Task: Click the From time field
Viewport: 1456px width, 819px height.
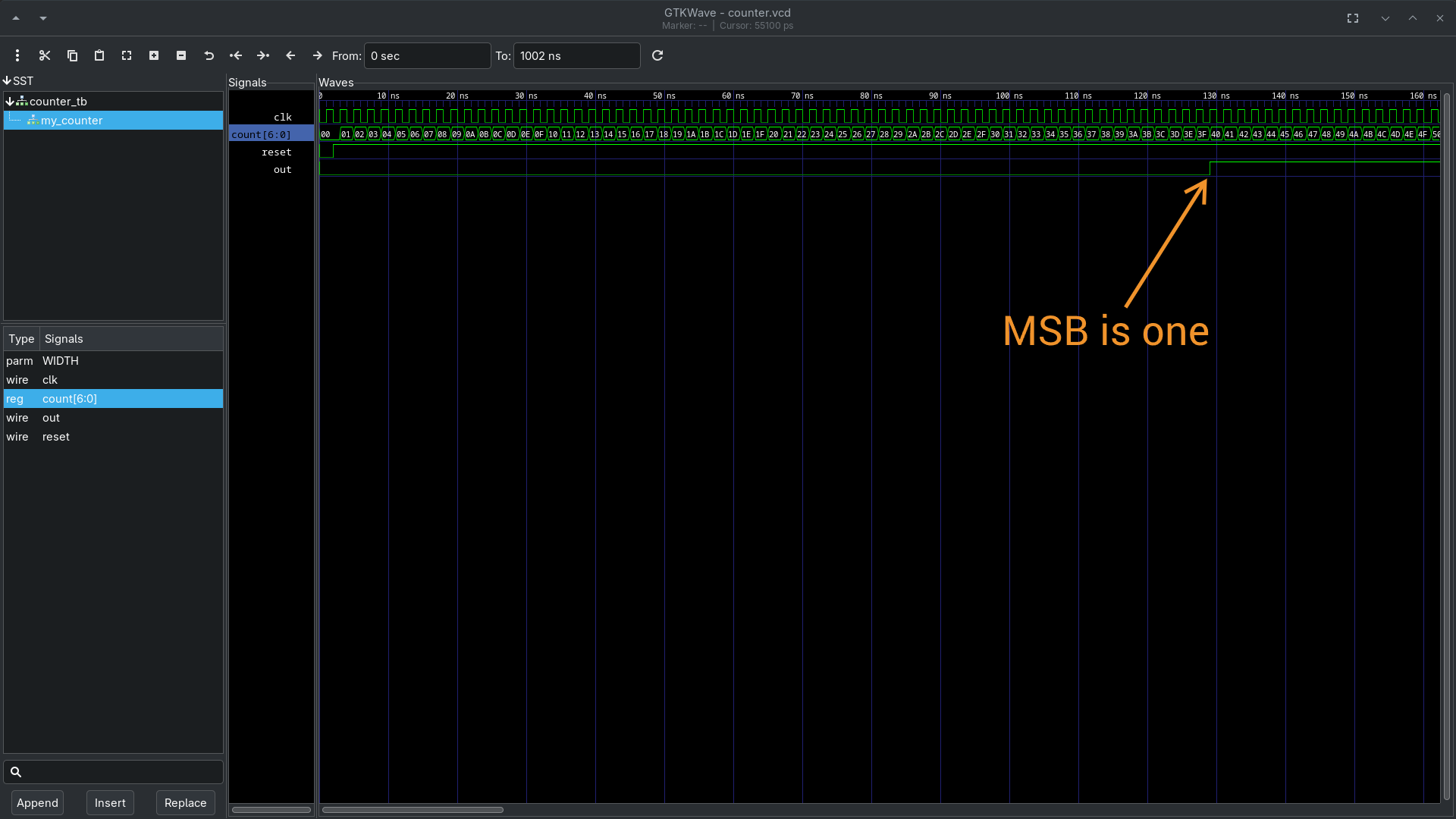Action: pos(428,56)
